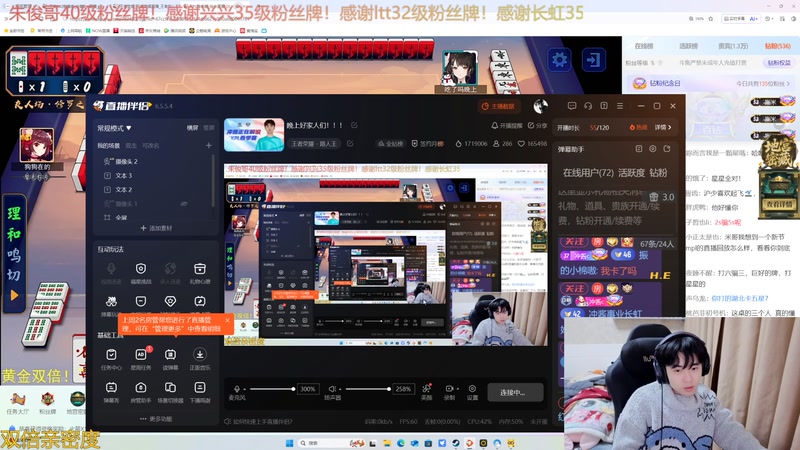The image size is (800, 450).
Task: Click the settings gear in mahjong game
Action: click(x=560, y=60)
